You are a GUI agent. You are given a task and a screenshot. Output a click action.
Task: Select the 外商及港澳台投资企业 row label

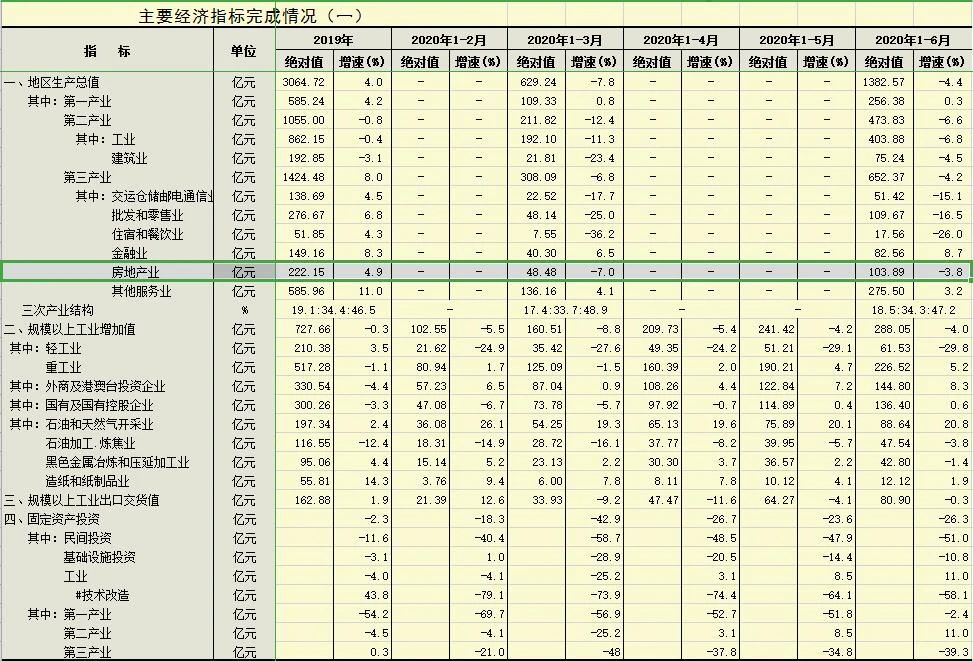click(x=87, y=387)
